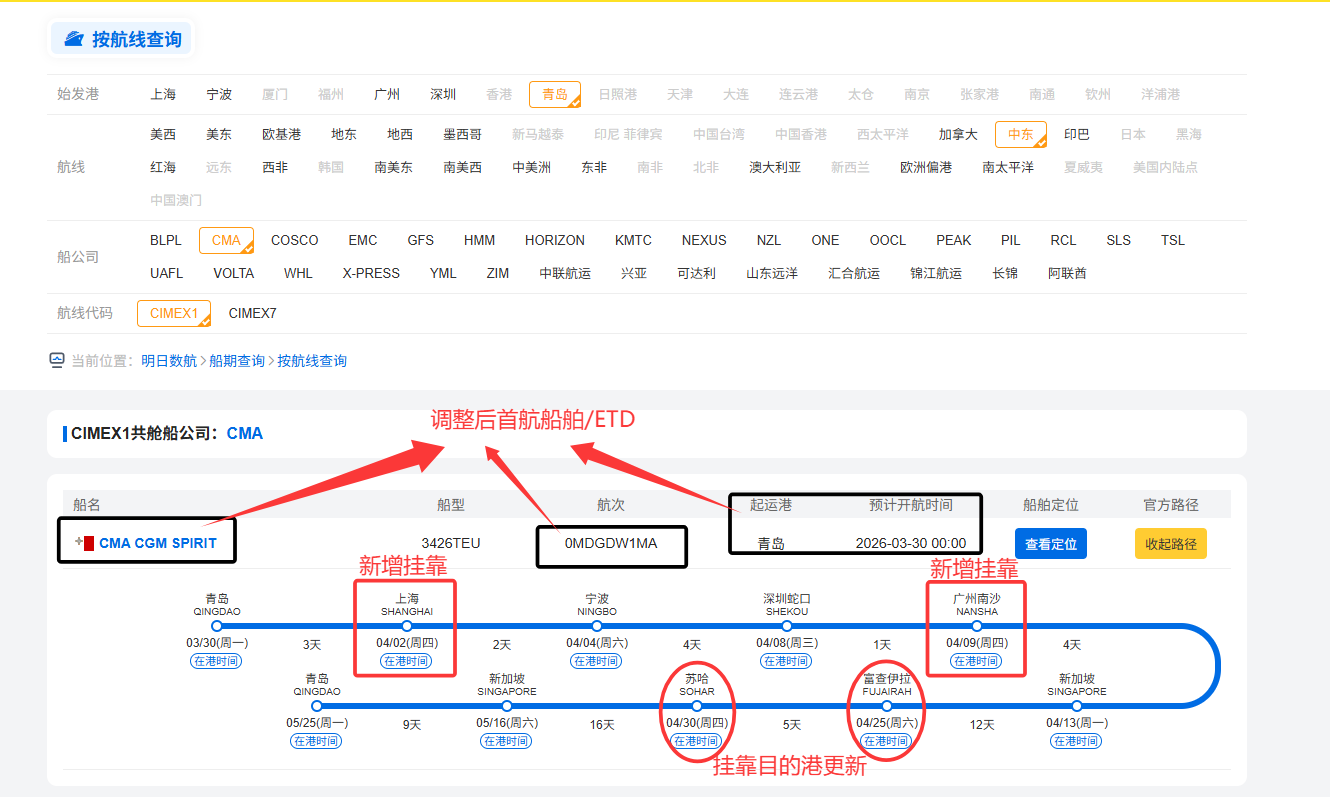This screenshot has height=797, width=1330.
Task: Expand 在港时间 under Qingdao 03/30
Action: (x=217, y=661)
